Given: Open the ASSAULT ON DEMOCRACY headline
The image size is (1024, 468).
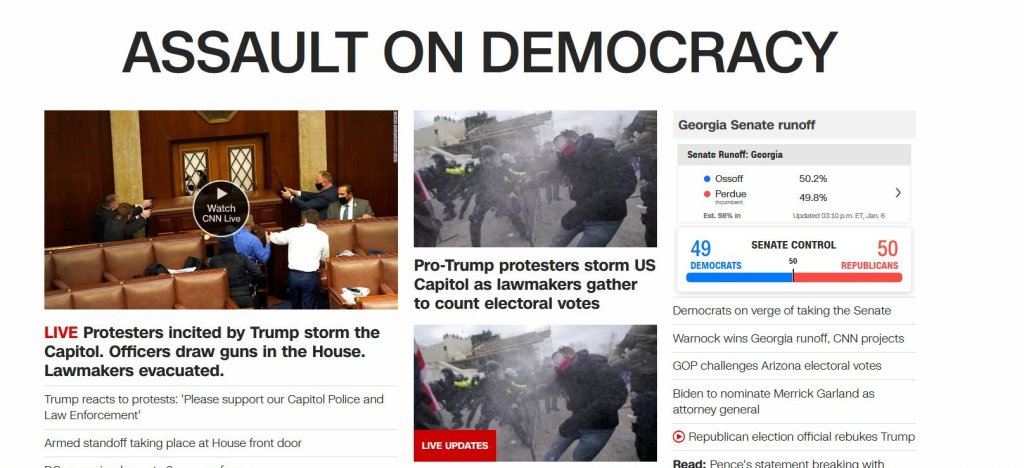Looking at the screenshot, I should [479, 52].
